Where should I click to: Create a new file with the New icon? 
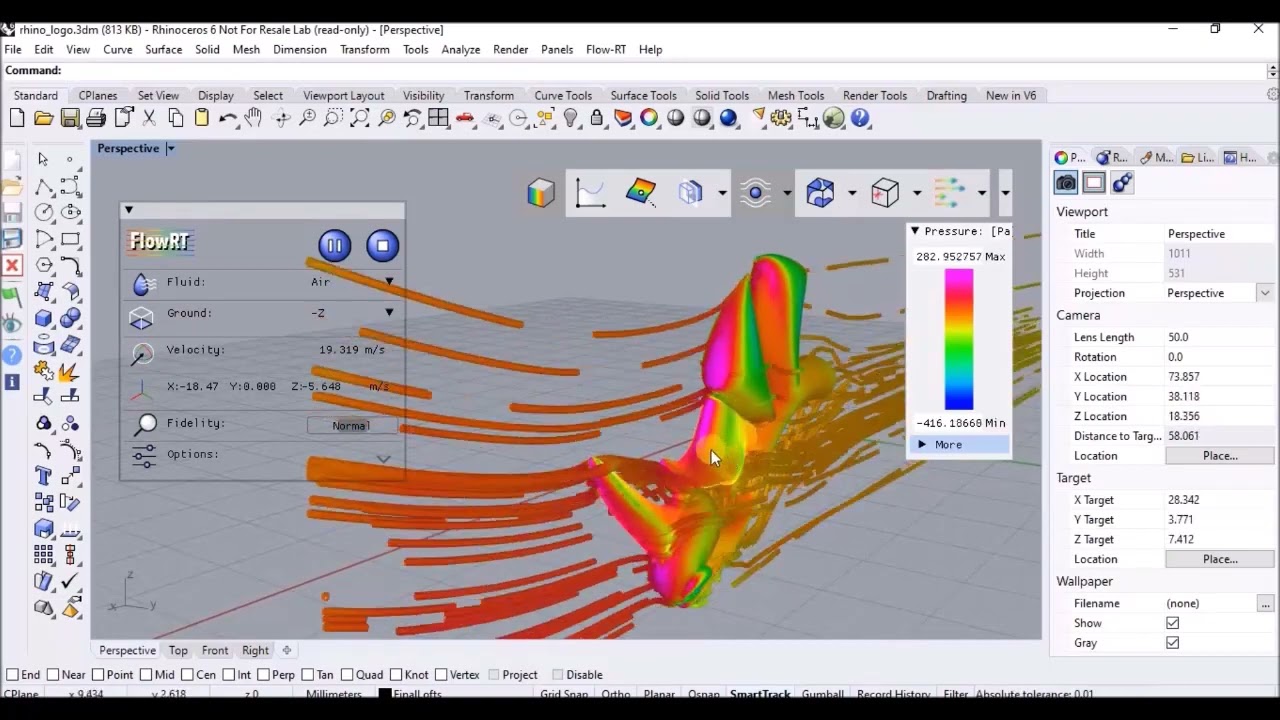pos(17,118)
